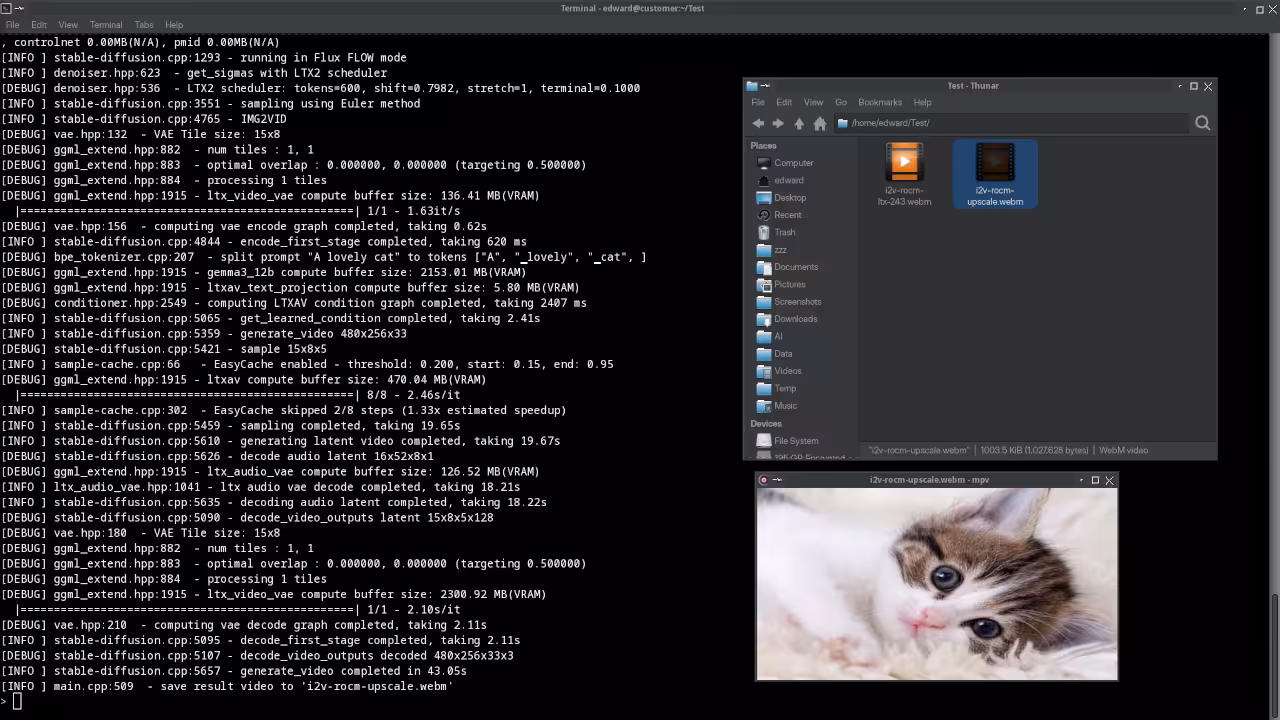Open the terminal window menu icon
This screenshot has width=1280, height=720.
(x=6, y=8)
